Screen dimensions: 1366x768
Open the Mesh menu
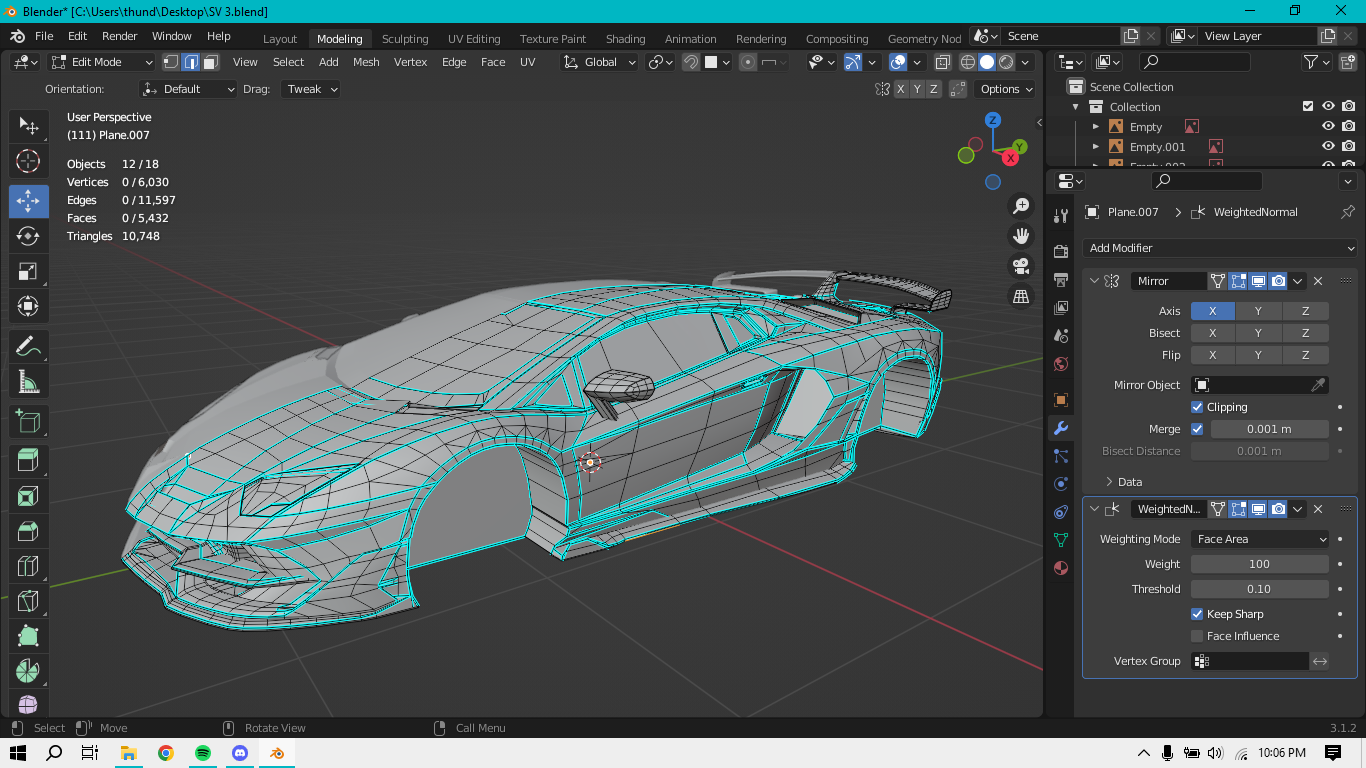pyautogui.click(x=366, y=62)
